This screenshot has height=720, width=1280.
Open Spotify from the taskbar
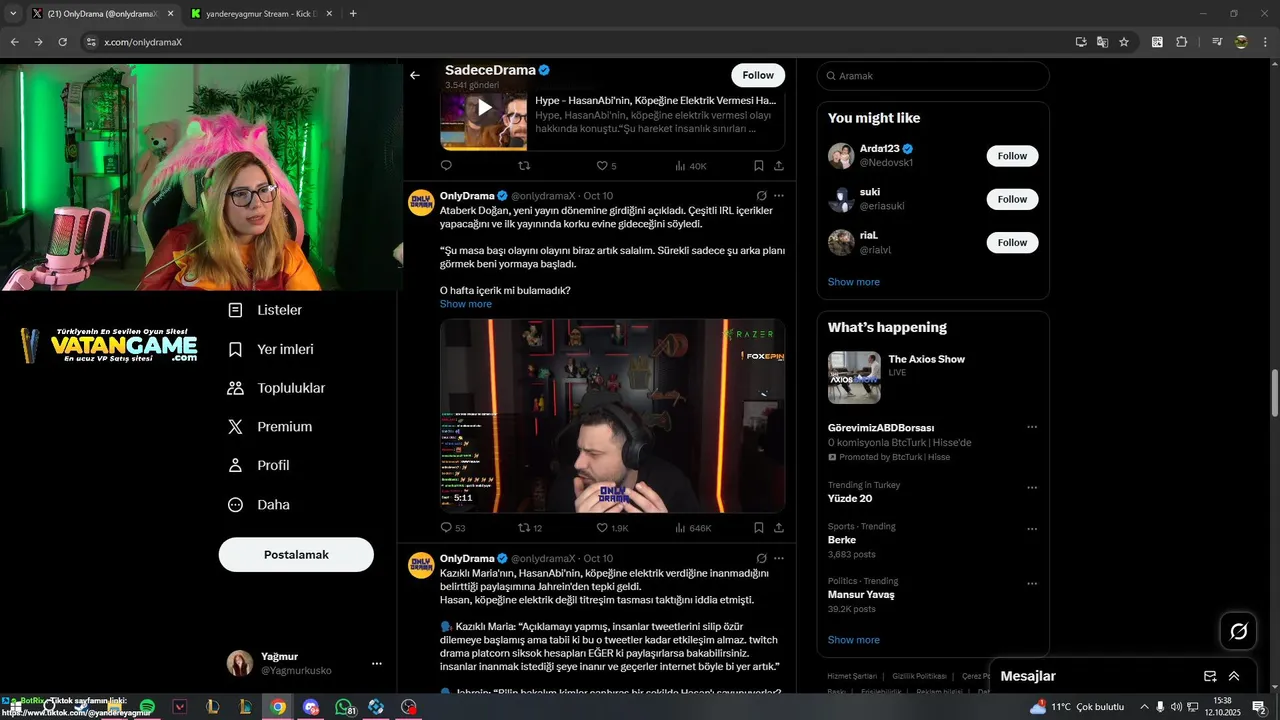click(147, 707)
